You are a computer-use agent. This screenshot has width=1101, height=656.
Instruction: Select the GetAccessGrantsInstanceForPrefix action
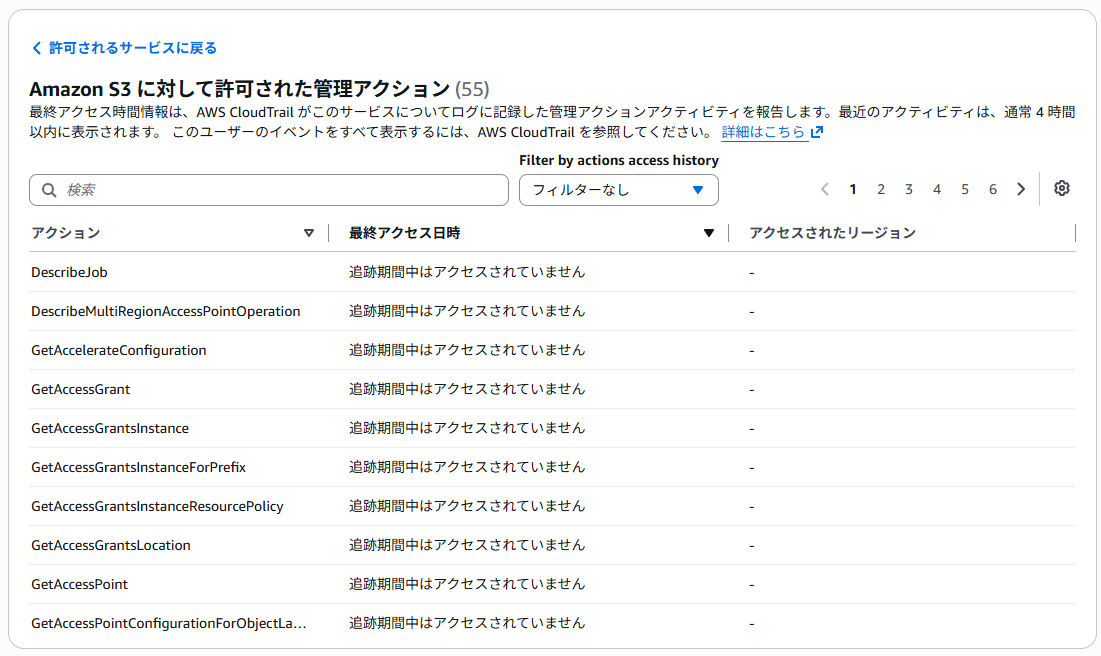(138, 467)
